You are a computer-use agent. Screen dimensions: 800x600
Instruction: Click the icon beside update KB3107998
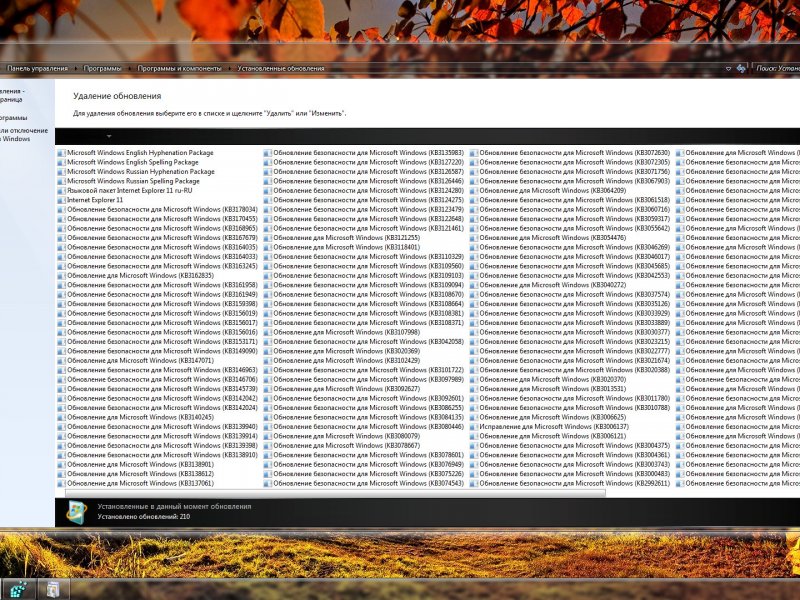(x=267, y=332)
